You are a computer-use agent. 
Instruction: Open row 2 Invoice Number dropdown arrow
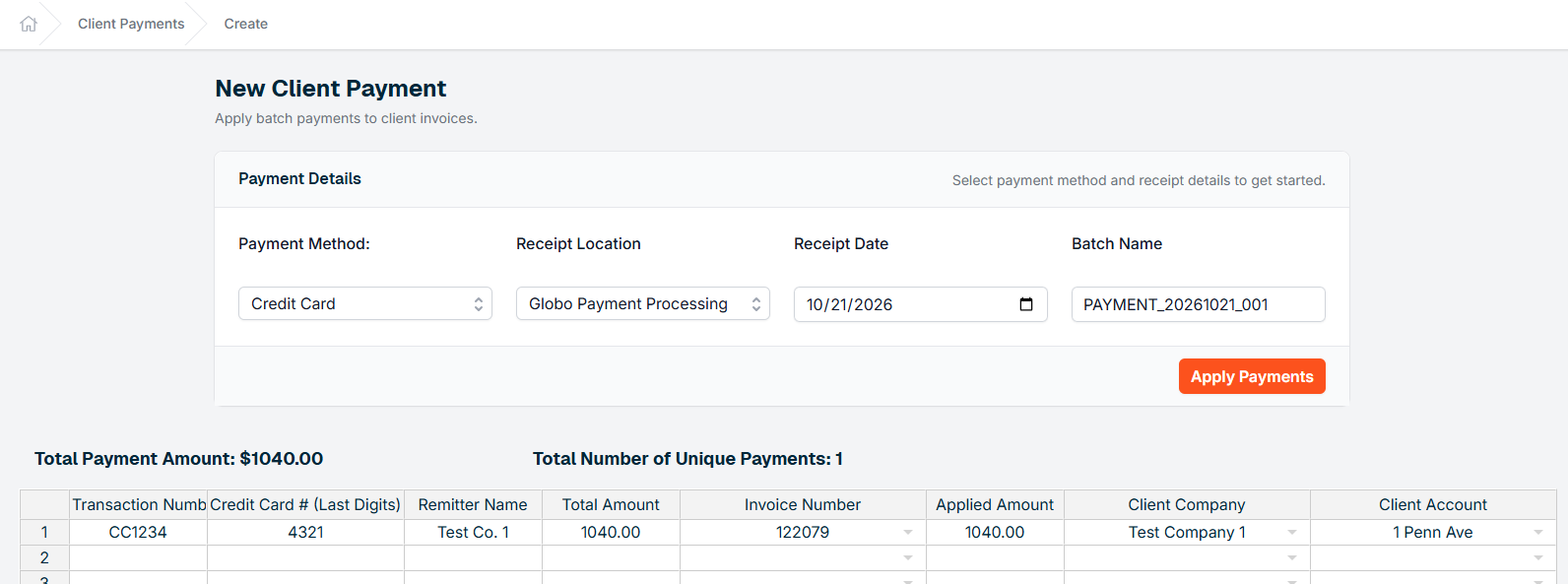(908, 558)
